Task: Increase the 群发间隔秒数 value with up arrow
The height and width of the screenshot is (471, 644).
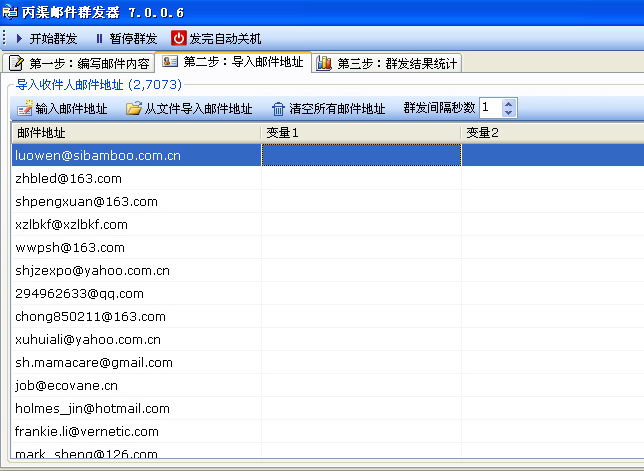Action: [x=508, y=103]
